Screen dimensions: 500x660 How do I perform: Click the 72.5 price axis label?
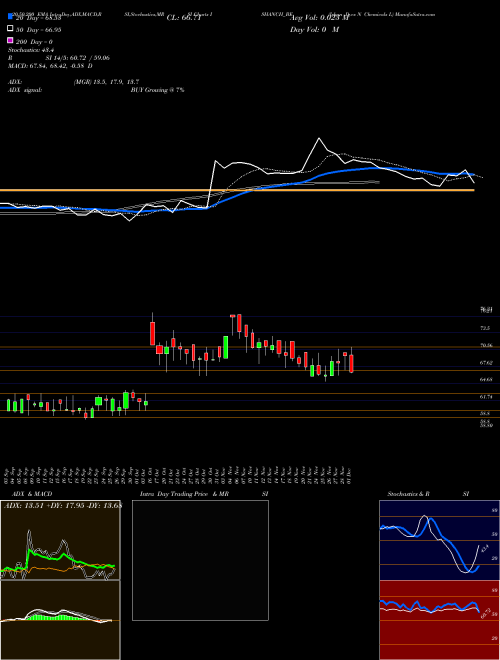[485, 328]
